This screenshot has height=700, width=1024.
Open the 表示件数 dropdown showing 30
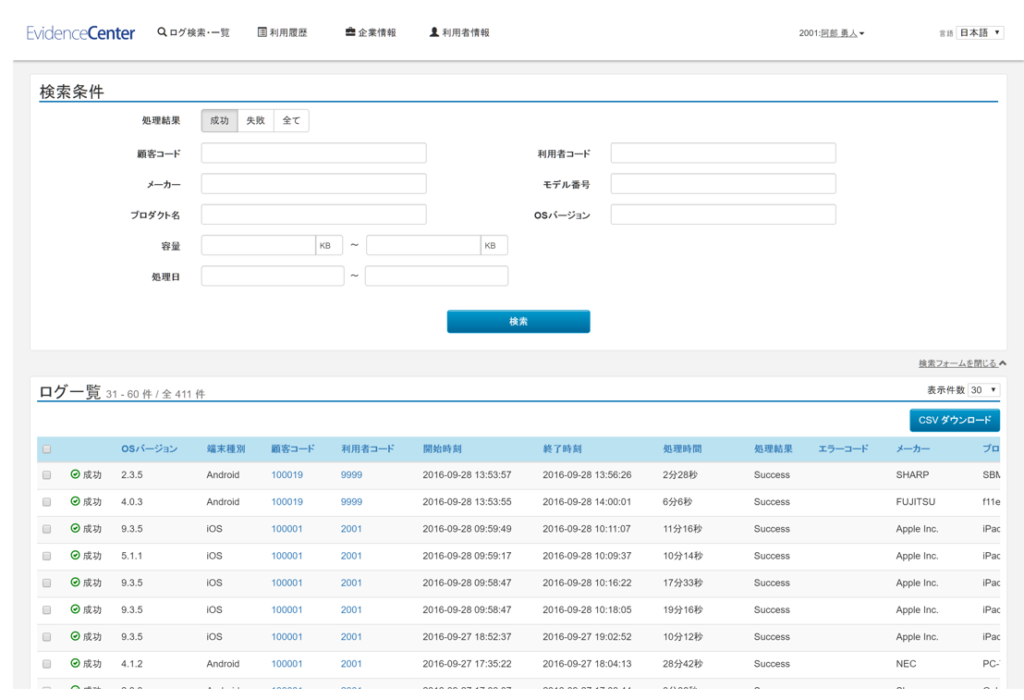coord(984,390)
